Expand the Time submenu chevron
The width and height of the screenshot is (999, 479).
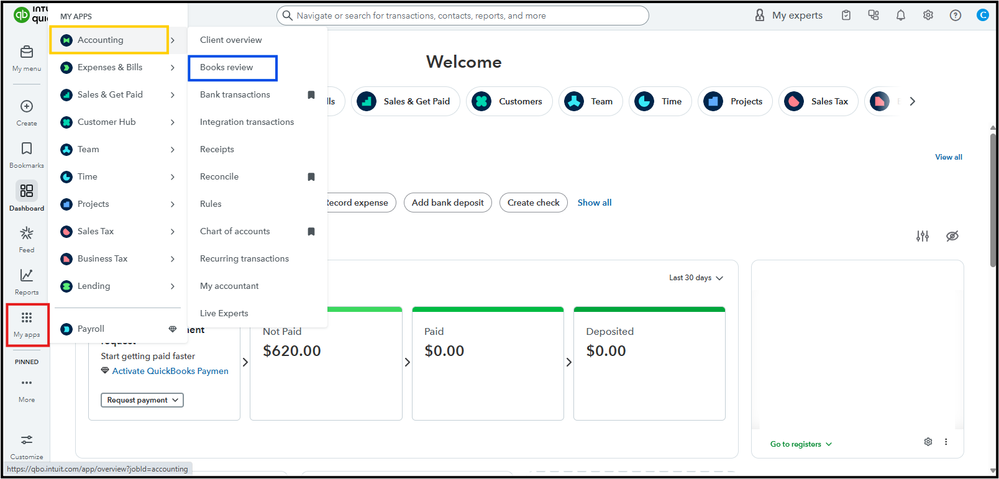(x=173, y=177)
